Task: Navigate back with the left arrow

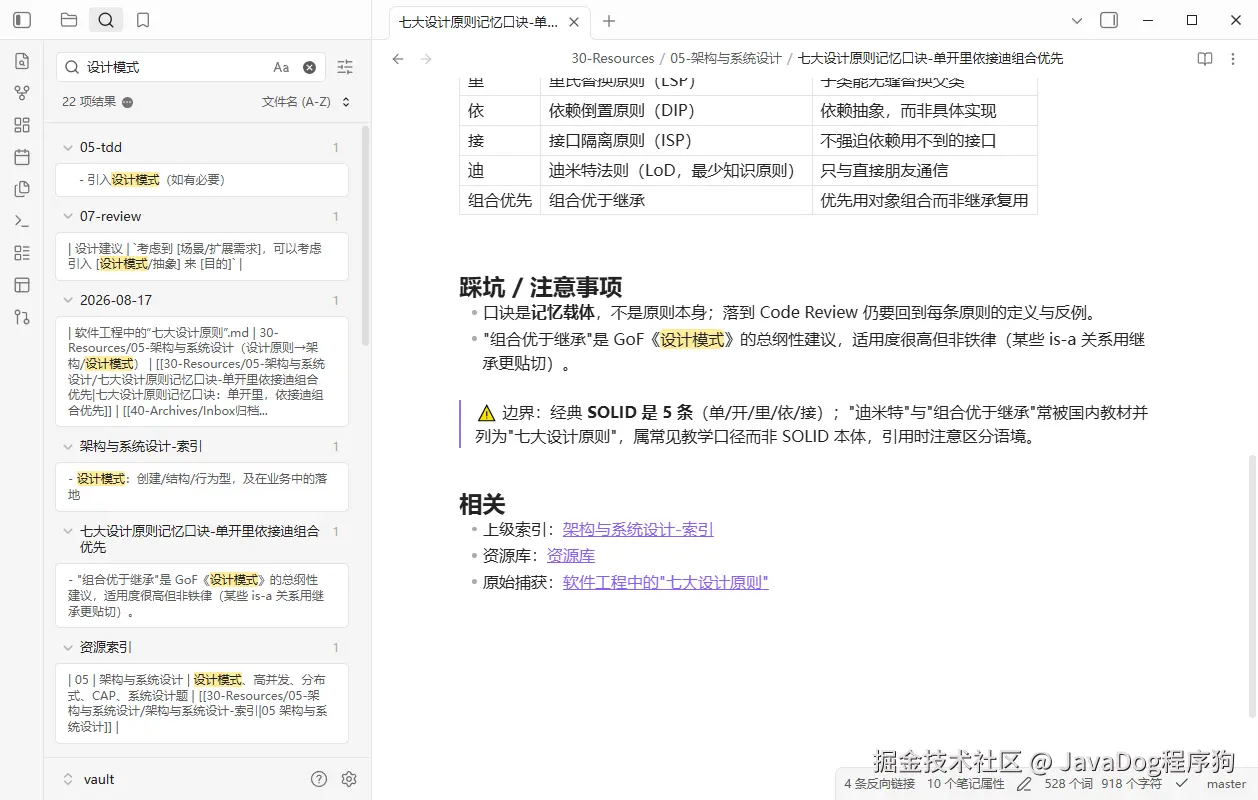Action: [398, 59]
